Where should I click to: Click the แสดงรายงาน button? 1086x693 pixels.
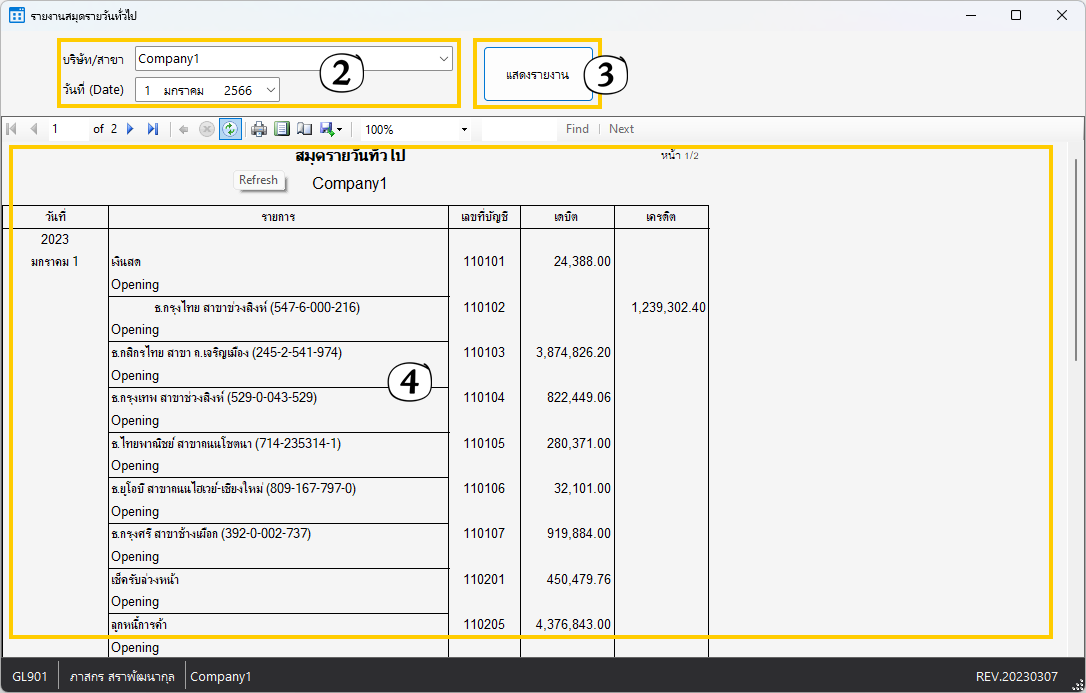(538, 75)
